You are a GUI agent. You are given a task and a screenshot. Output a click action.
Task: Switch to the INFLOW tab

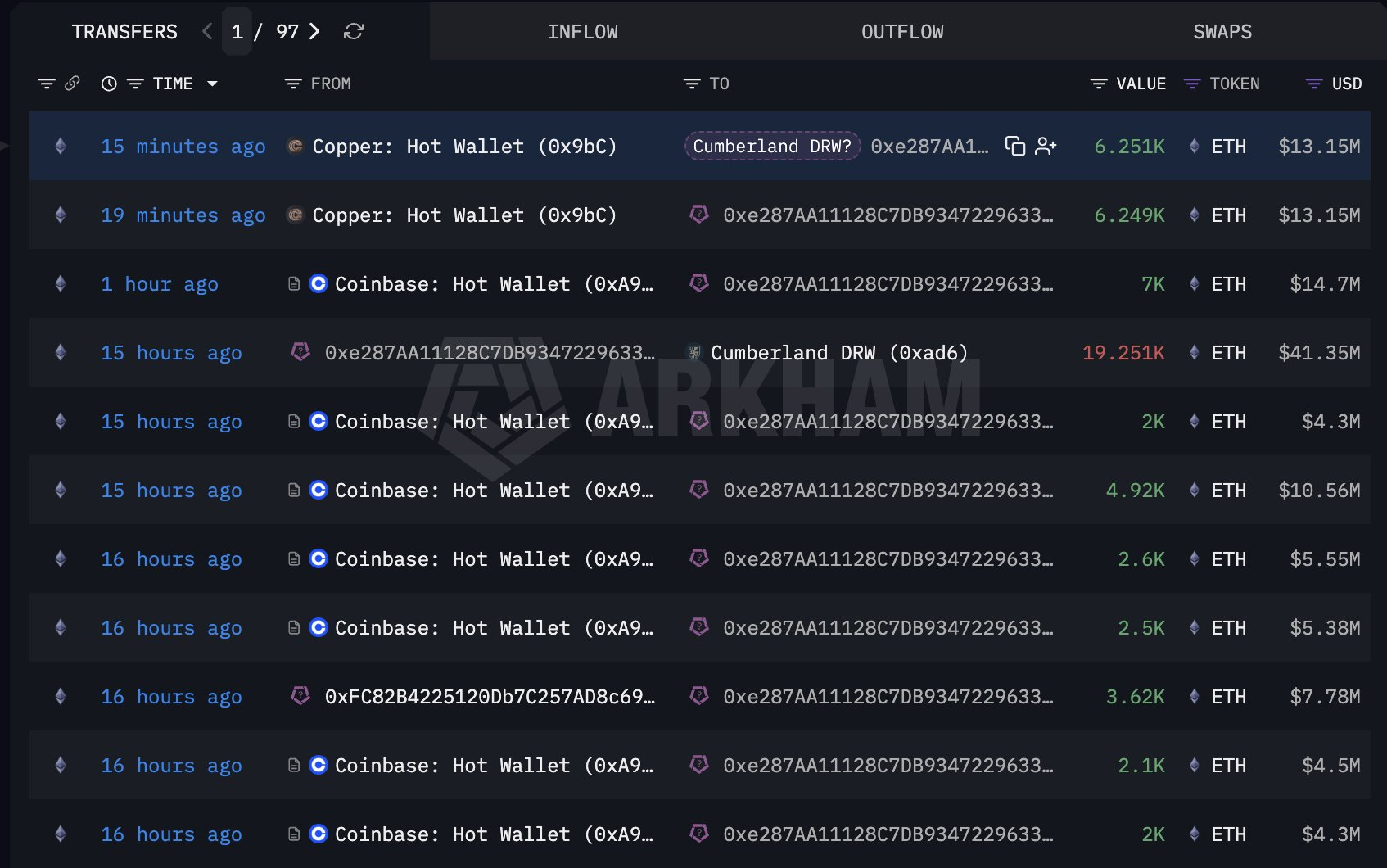pos(582,32)
